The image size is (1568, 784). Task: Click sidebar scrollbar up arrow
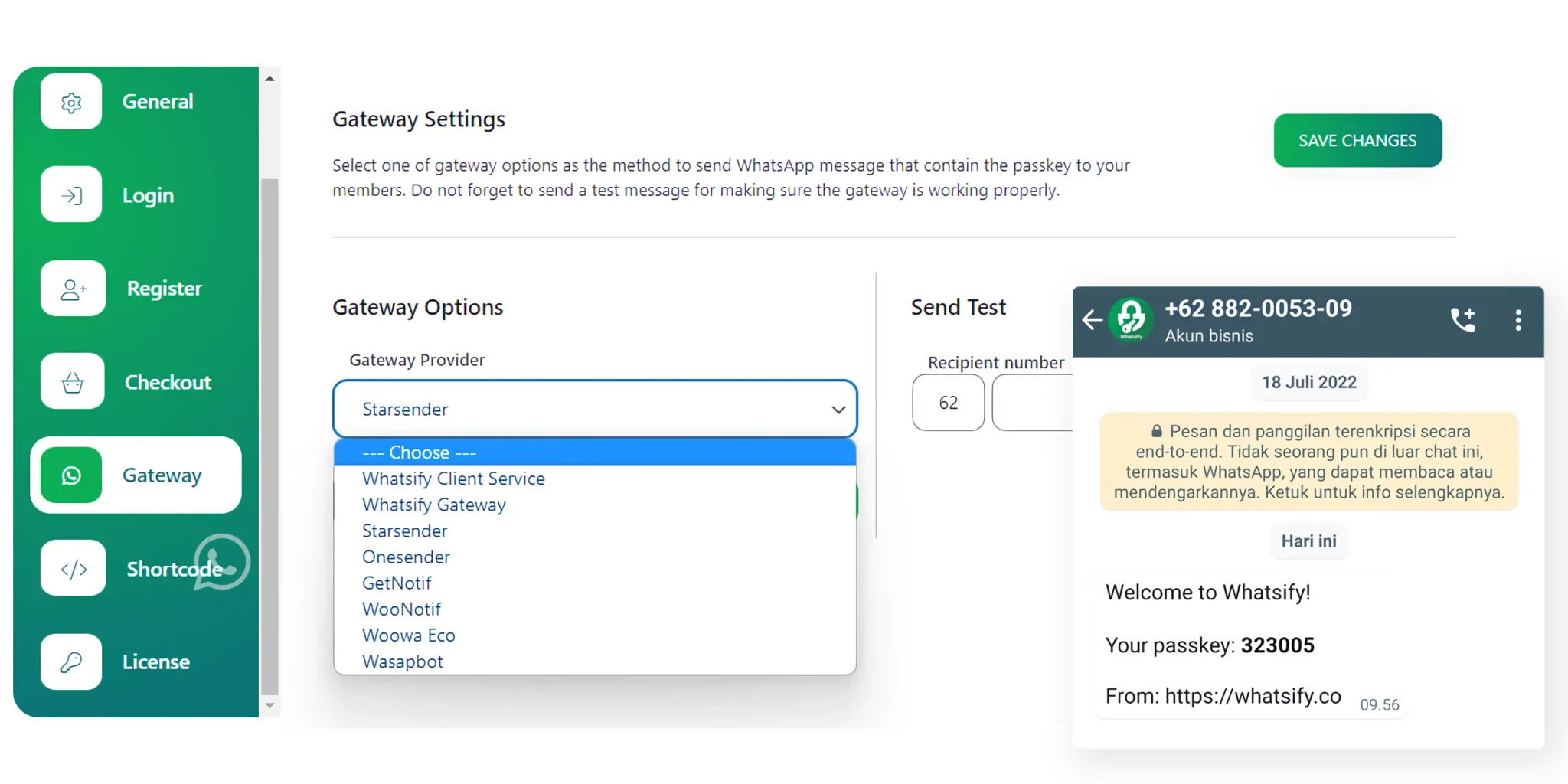[x=269, y=78]
